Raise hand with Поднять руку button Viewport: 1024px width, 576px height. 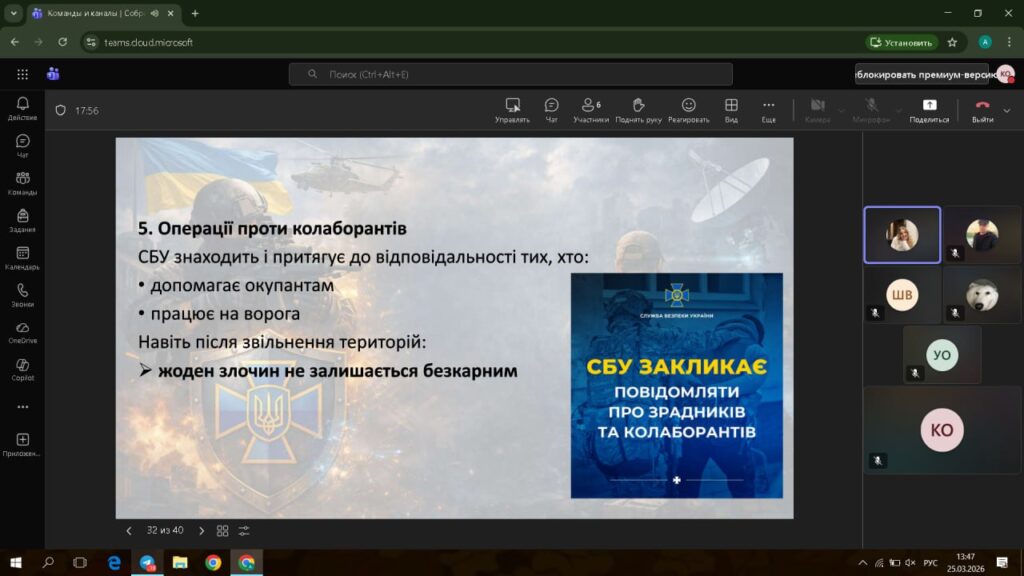coord(638,109)
